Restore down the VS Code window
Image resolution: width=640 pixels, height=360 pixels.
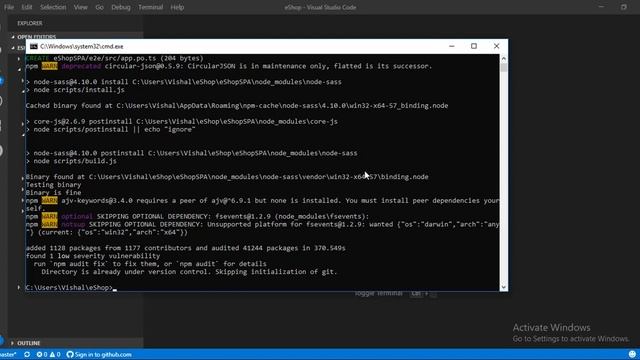coord(624,7)
